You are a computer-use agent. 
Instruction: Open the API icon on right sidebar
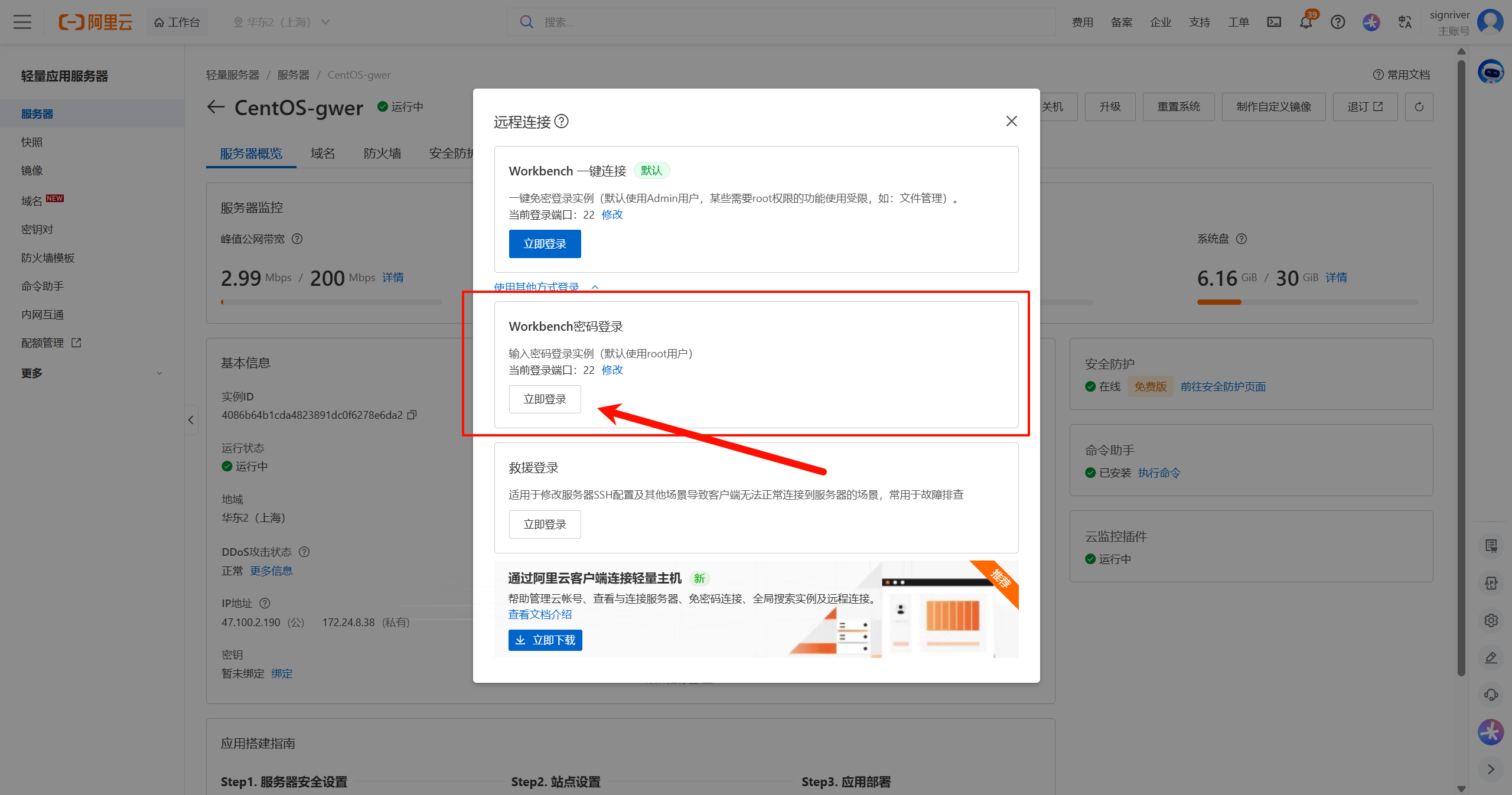(1491, 583)
